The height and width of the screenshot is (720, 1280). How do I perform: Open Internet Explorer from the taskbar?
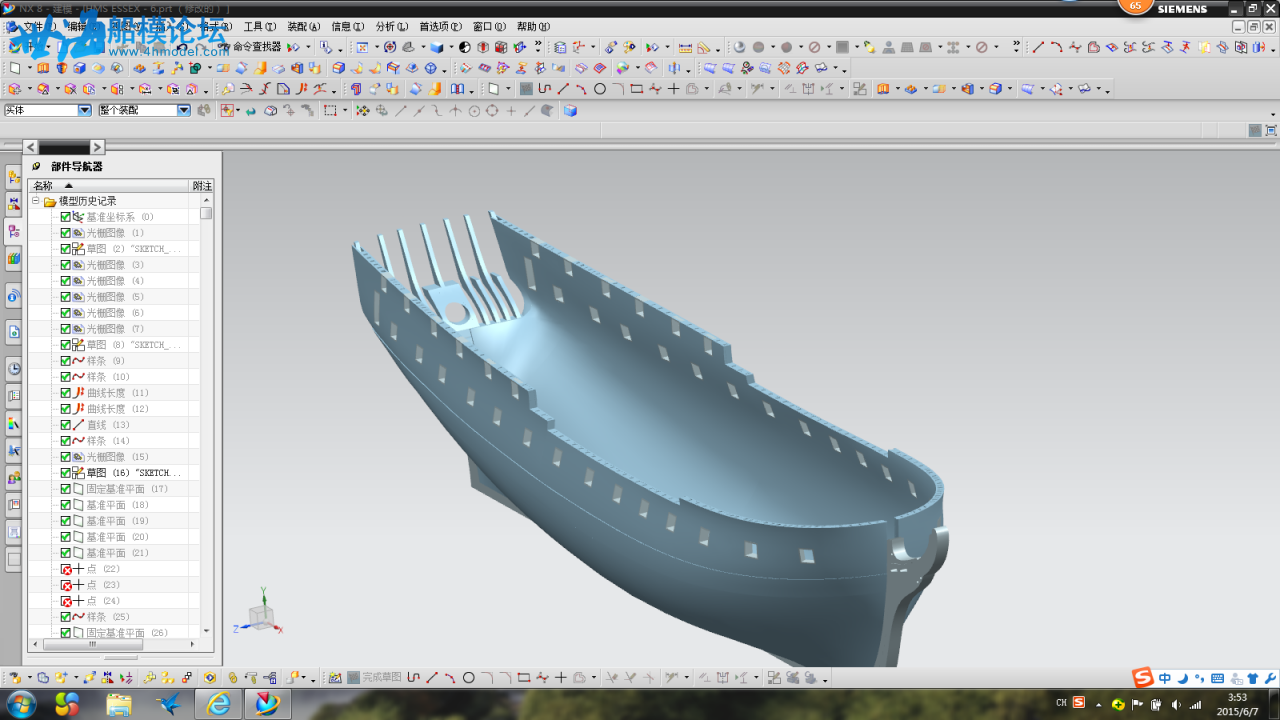coord(218,704)
